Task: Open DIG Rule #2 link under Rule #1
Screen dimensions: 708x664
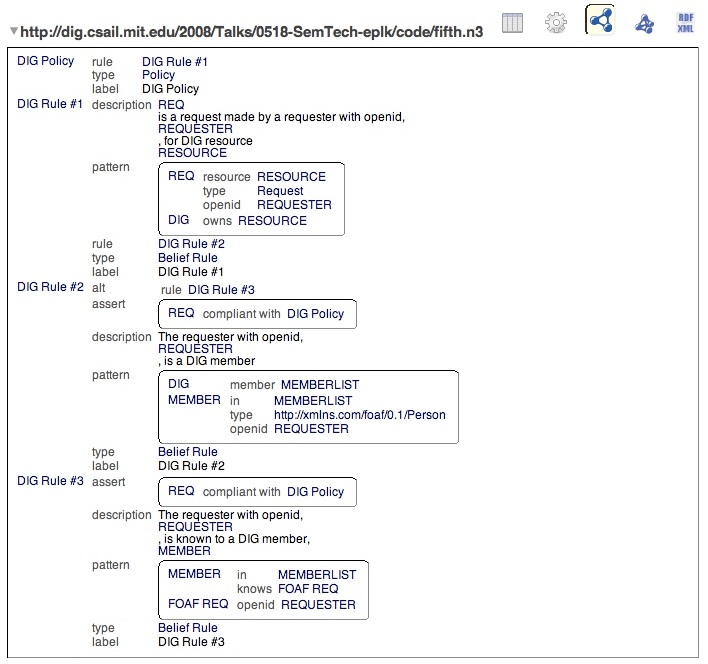Action: [191, 244]
